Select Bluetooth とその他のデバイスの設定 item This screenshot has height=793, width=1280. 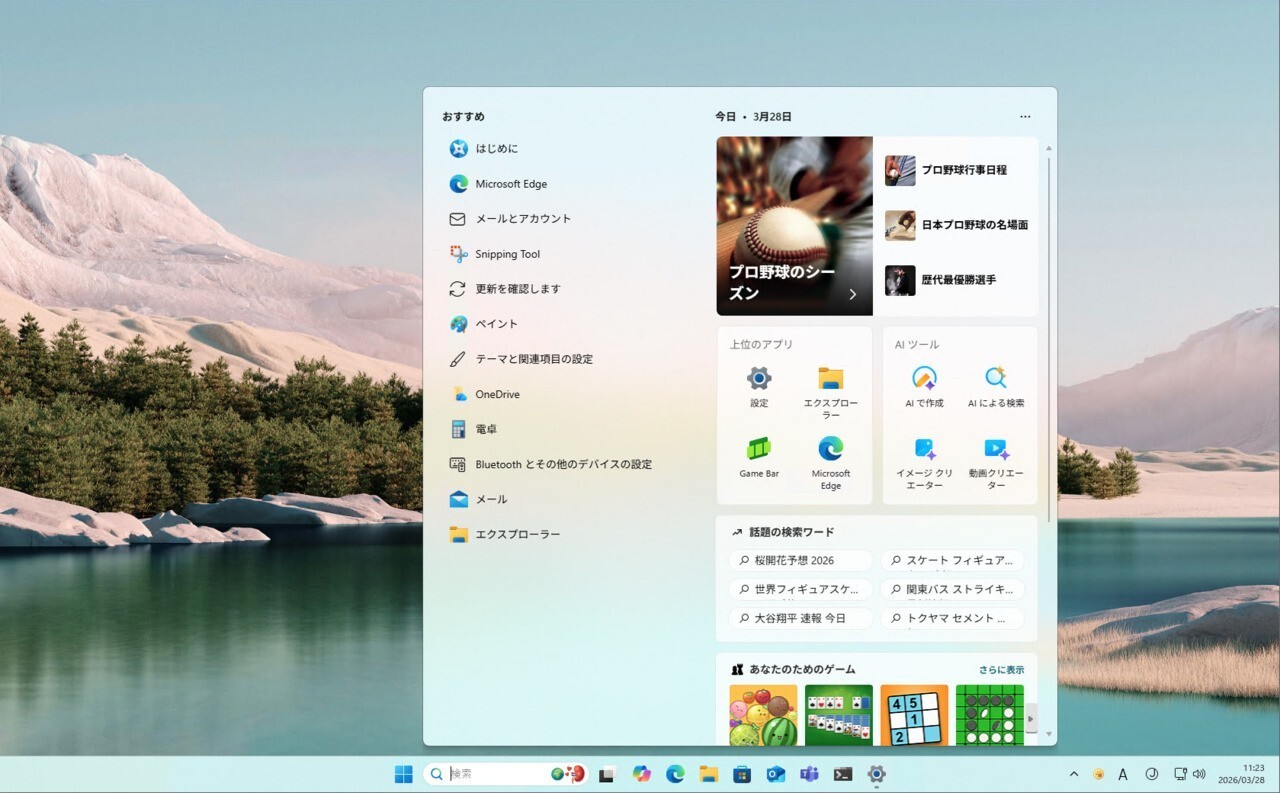[563, 464]
